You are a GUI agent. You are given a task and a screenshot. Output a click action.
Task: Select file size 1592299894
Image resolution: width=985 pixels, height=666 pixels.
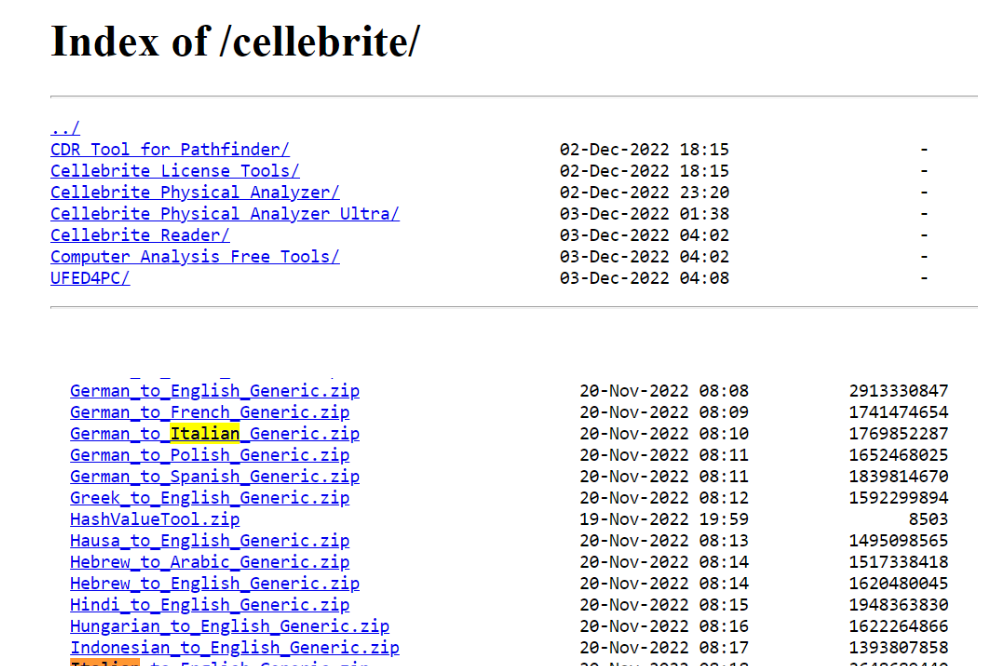coord(898,498)
